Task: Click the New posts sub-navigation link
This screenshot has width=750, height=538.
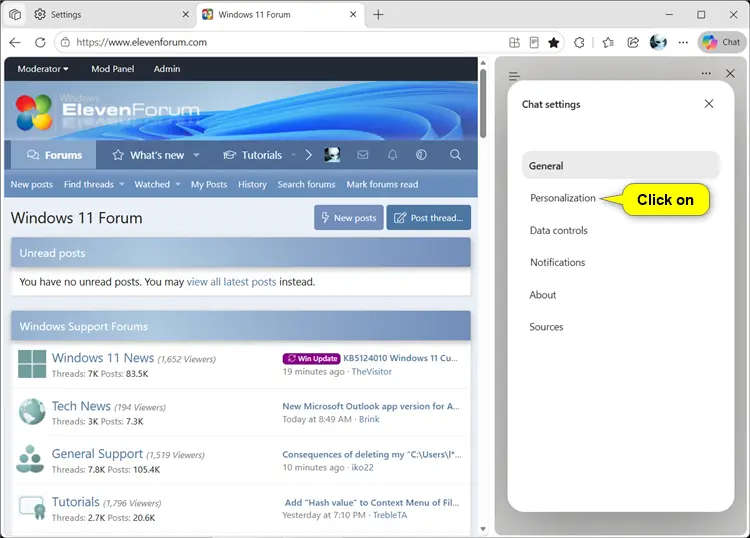Action: coord(32,184)
